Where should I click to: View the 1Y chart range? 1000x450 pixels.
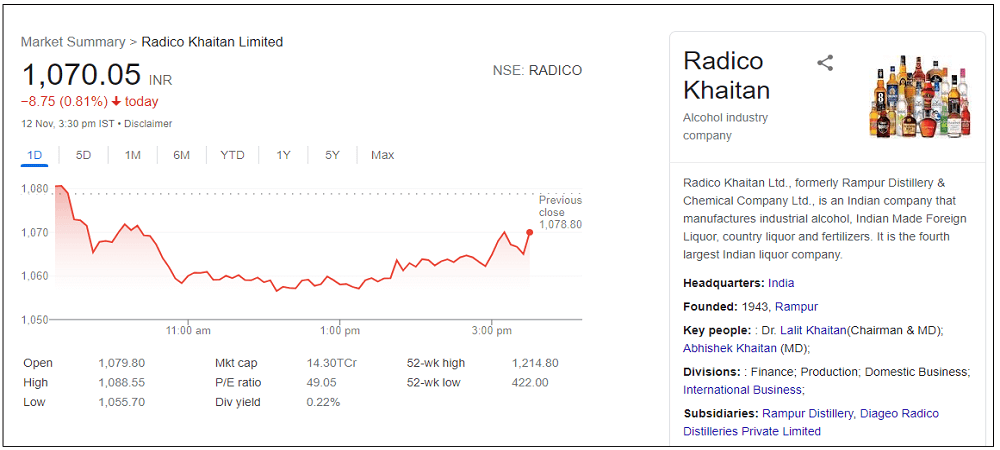[x=283, y=155]
